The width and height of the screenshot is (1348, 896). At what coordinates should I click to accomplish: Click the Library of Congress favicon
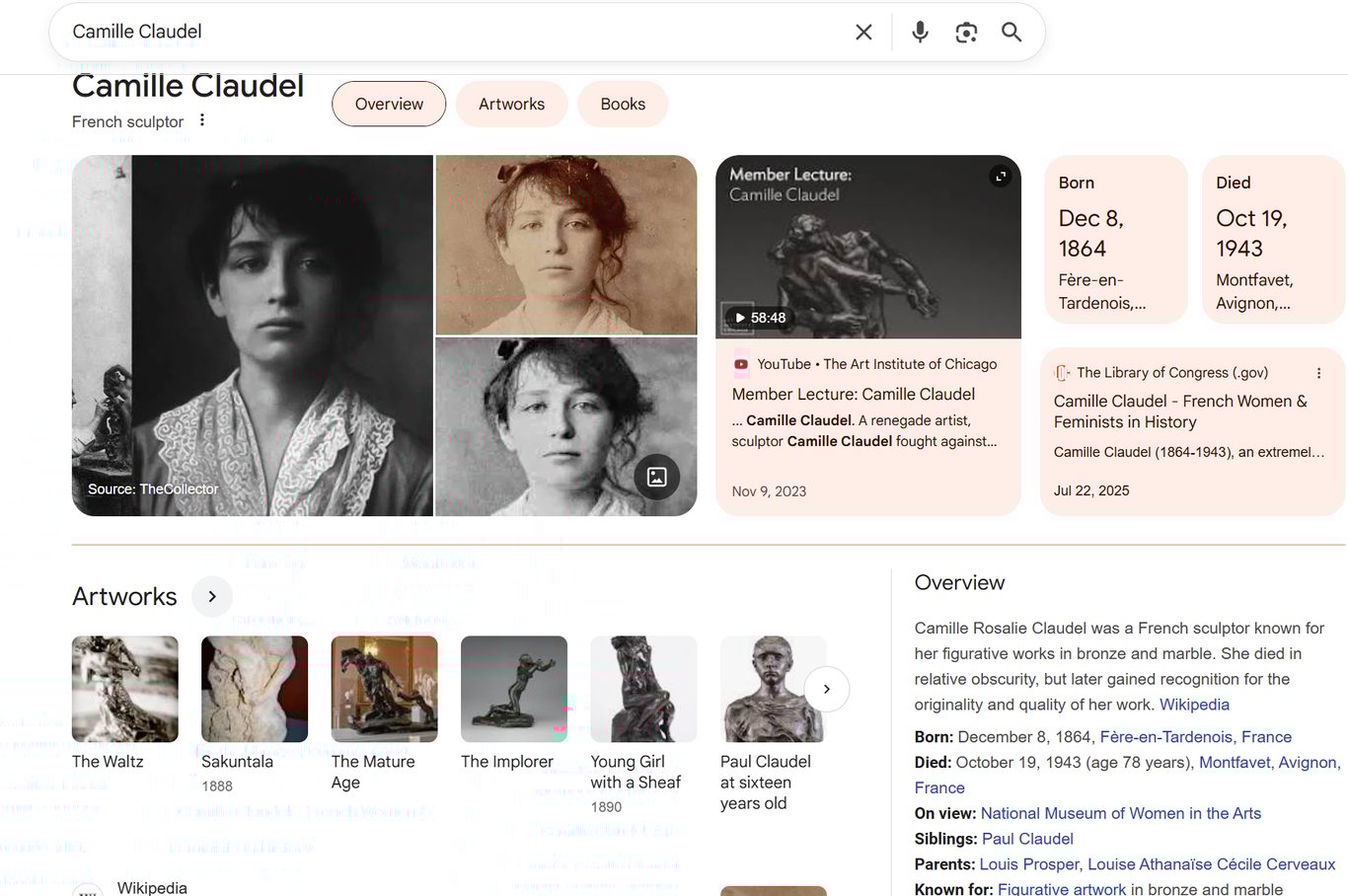point(1062,373)
